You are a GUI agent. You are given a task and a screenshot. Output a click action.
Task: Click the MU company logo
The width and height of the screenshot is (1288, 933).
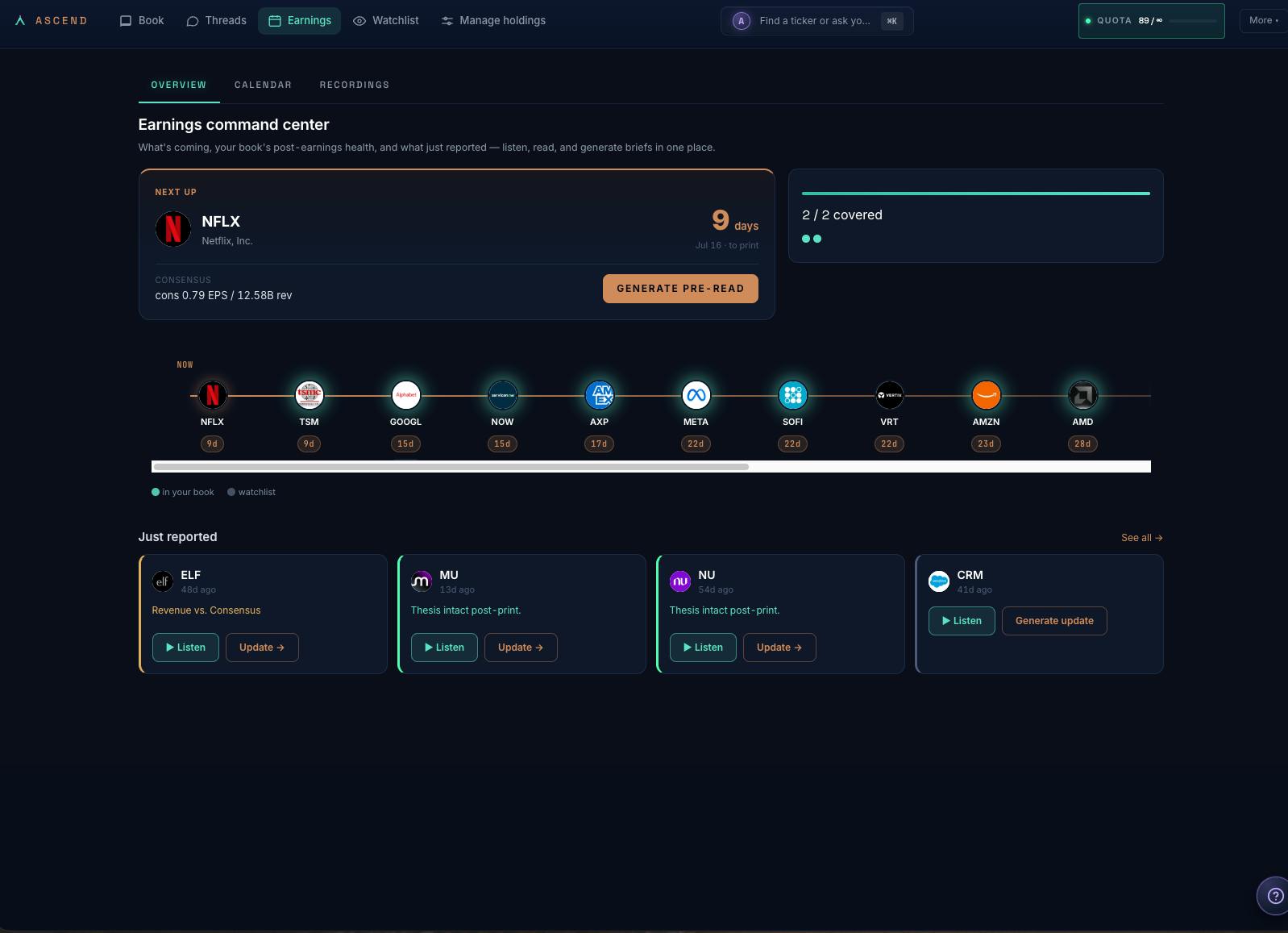pos(422,581)
